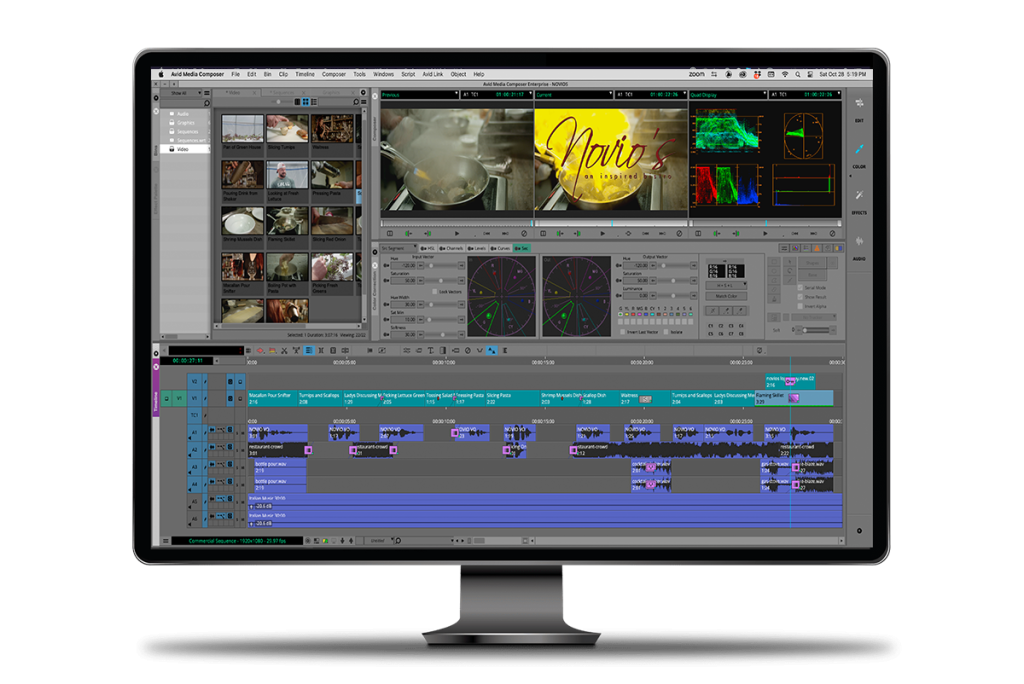Click the bin container sidebar search icon
Viewport: 1024px width, 684px height.
coord(206,103)
